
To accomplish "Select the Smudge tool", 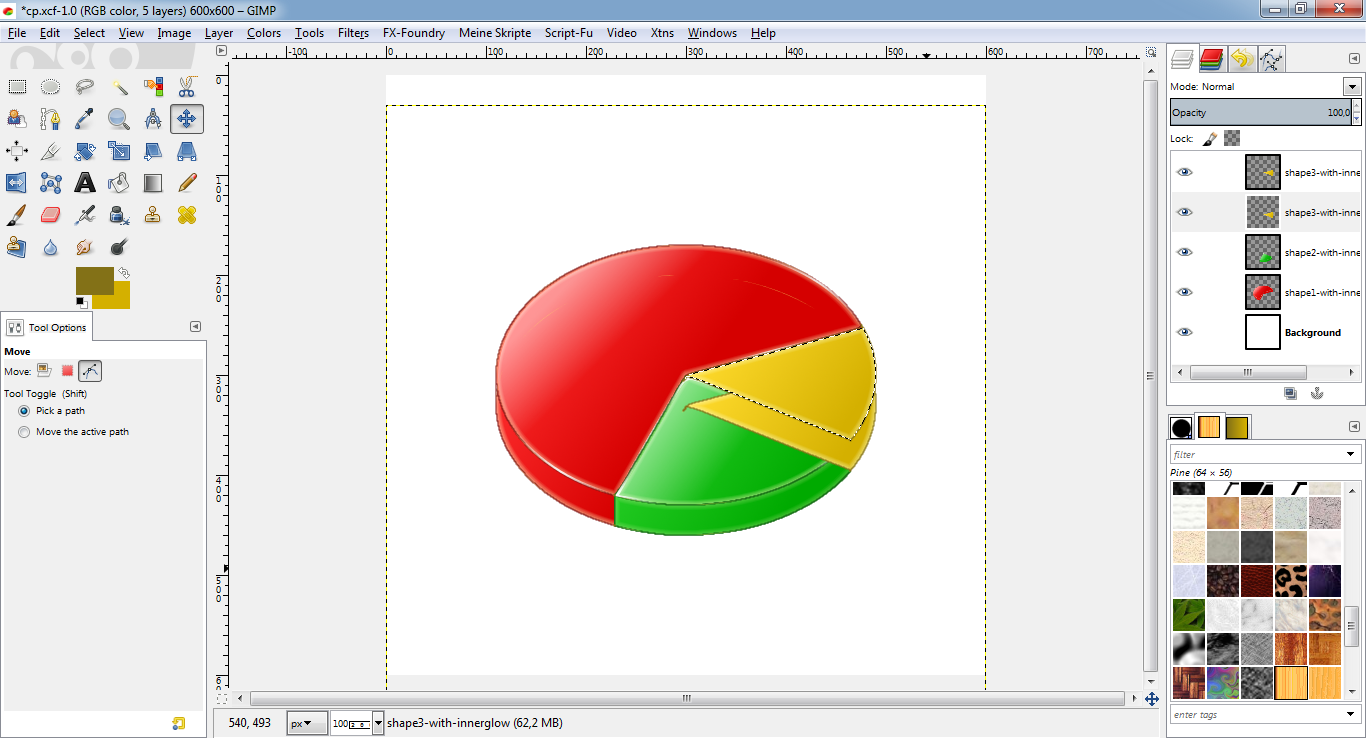I will tap(85, 246).
